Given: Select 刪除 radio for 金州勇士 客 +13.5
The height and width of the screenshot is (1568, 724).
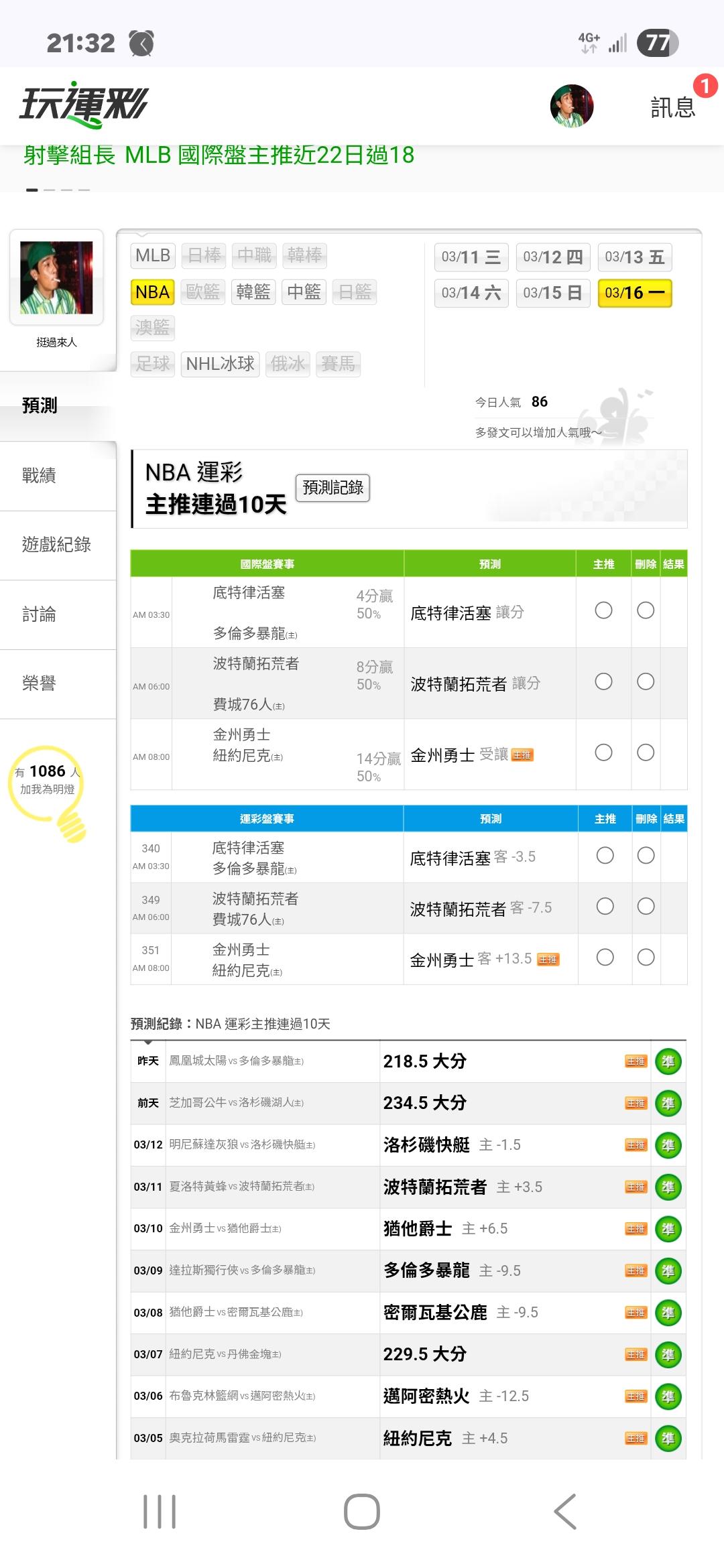Looking at the screenshot, I should point(646,958).
